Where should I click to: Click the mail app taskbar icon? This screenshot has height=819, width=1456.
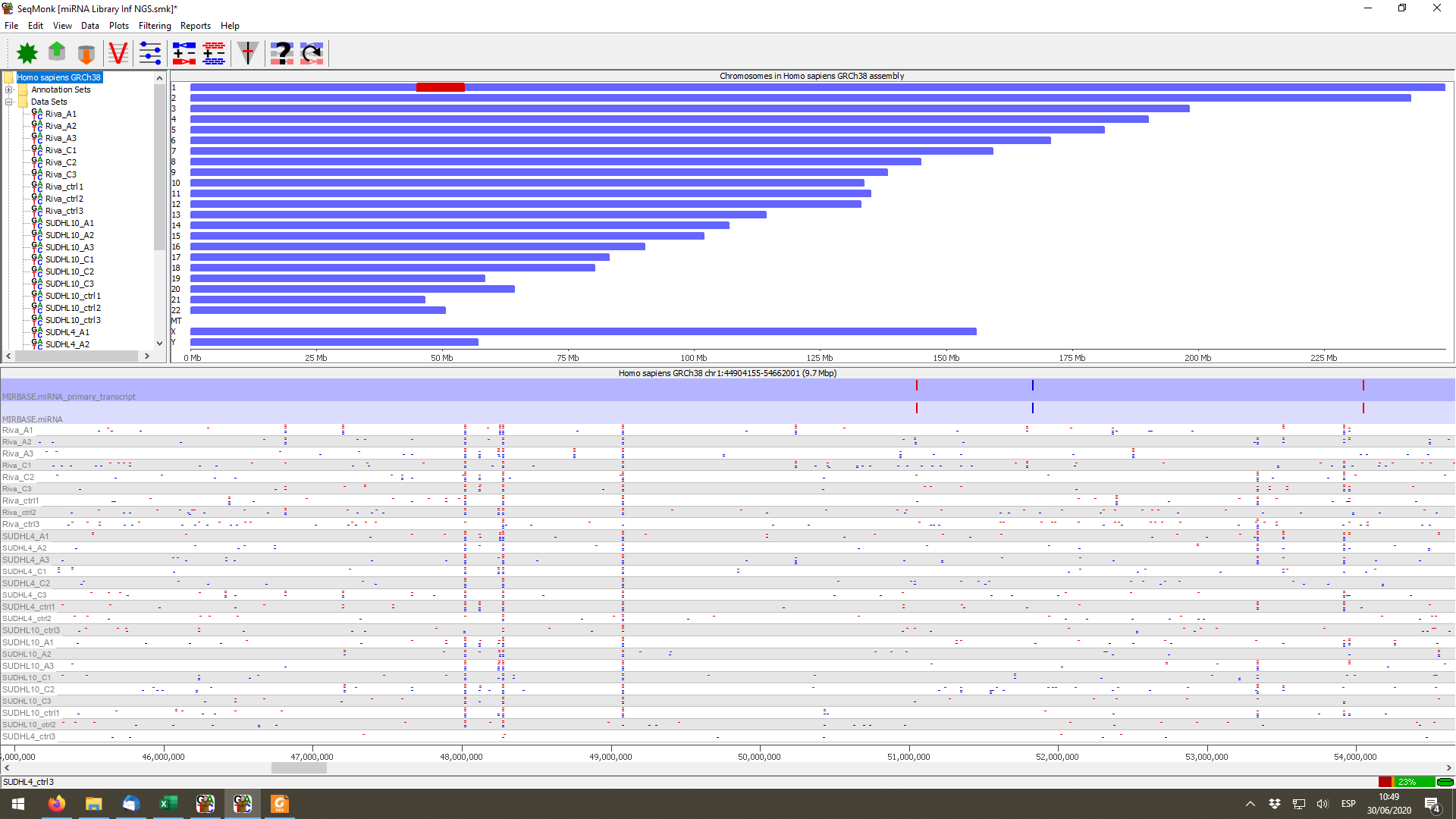coord(130,804)
